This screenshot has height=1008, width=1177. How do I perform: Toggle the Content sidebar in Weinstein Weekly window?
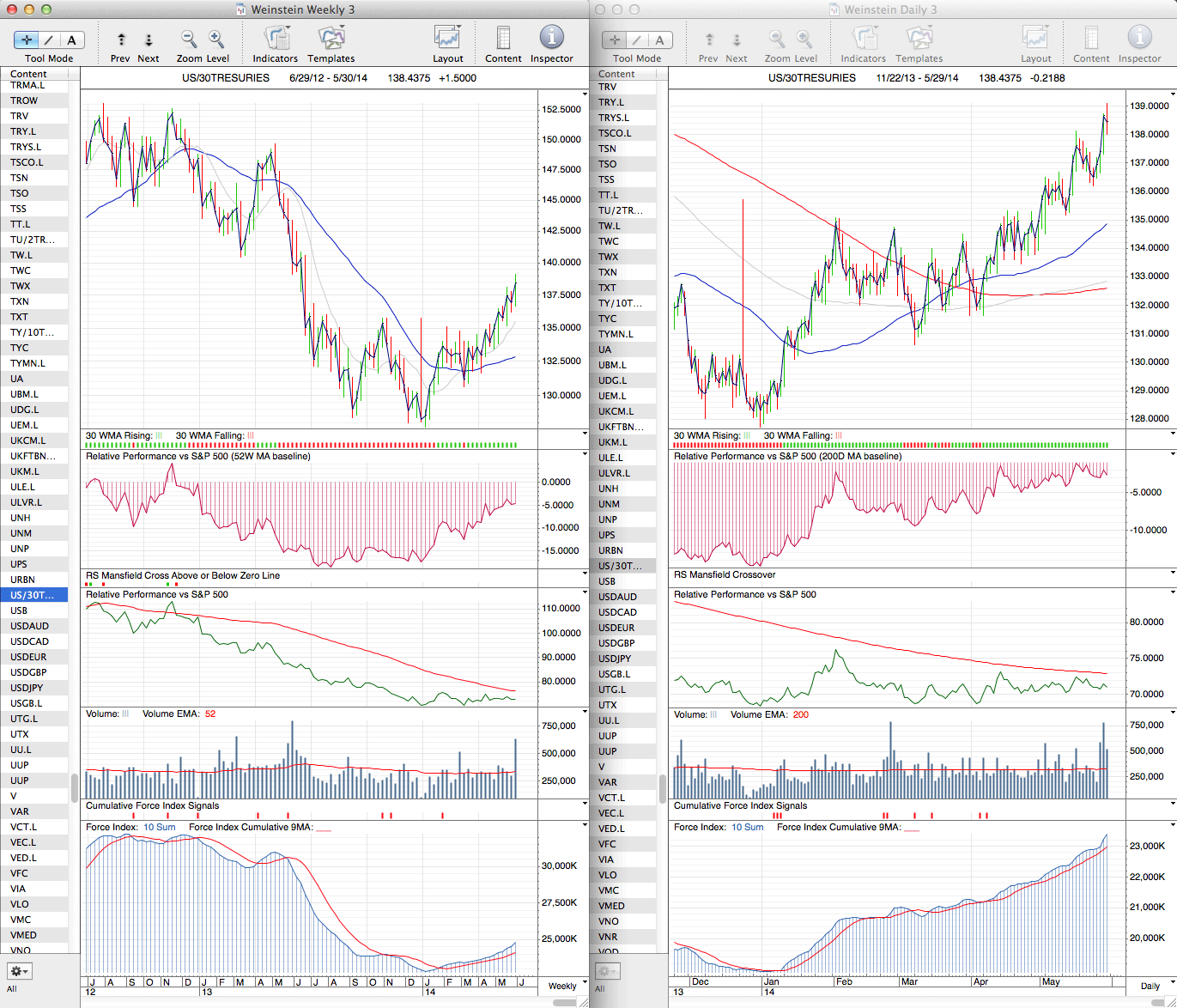[x=503, y=38]
